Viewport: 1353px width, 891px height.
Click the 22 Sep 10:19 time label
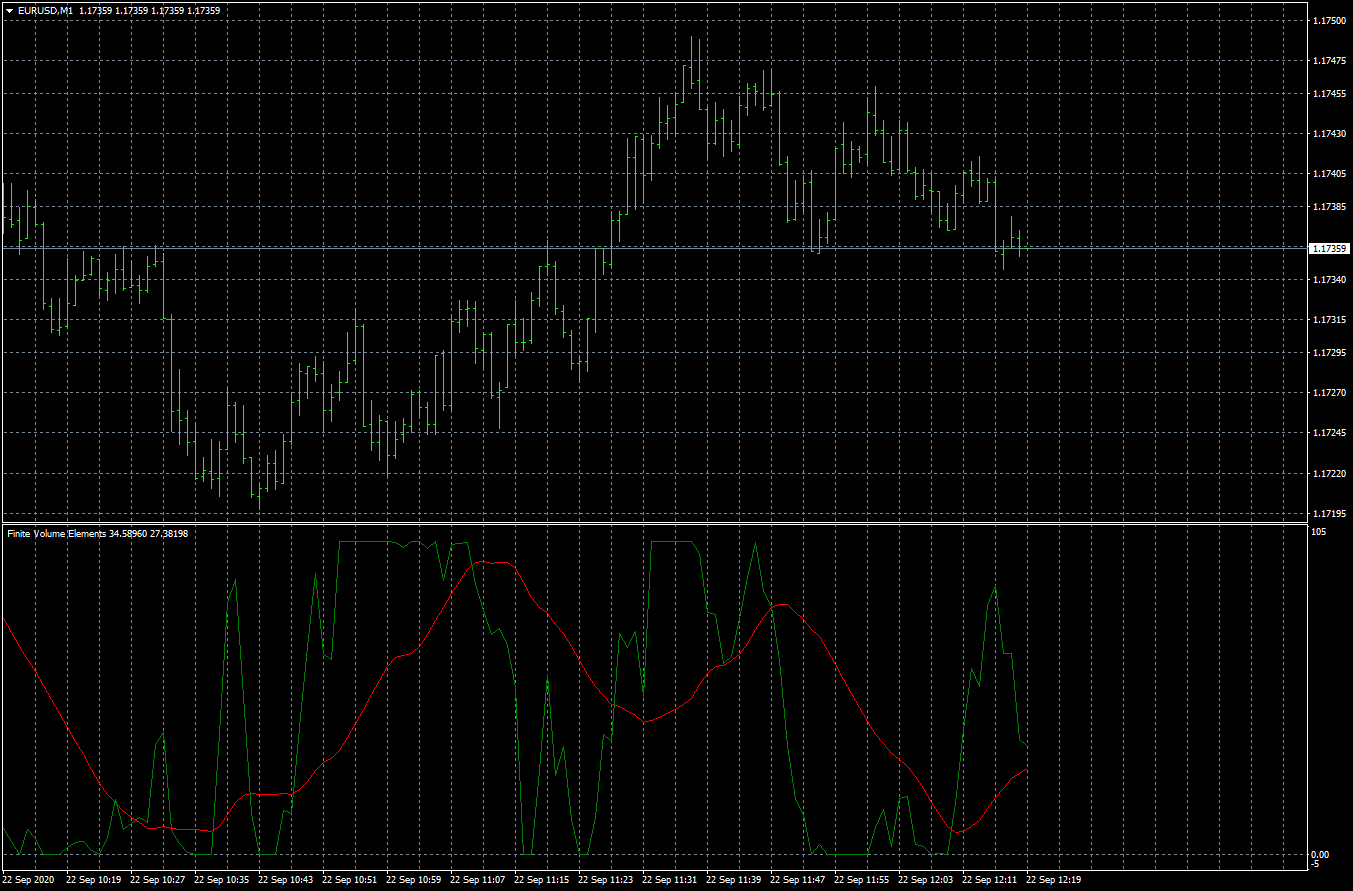94,880
